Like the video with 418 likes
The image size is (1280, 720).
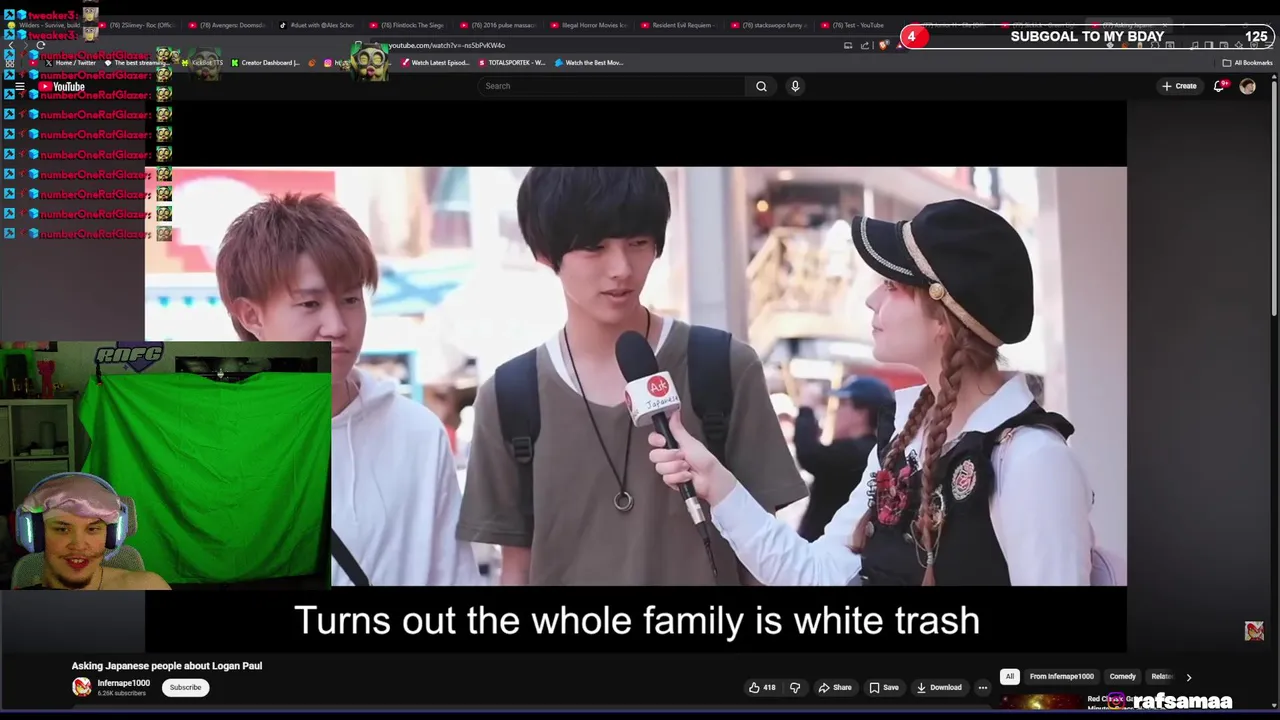[763, 687]
